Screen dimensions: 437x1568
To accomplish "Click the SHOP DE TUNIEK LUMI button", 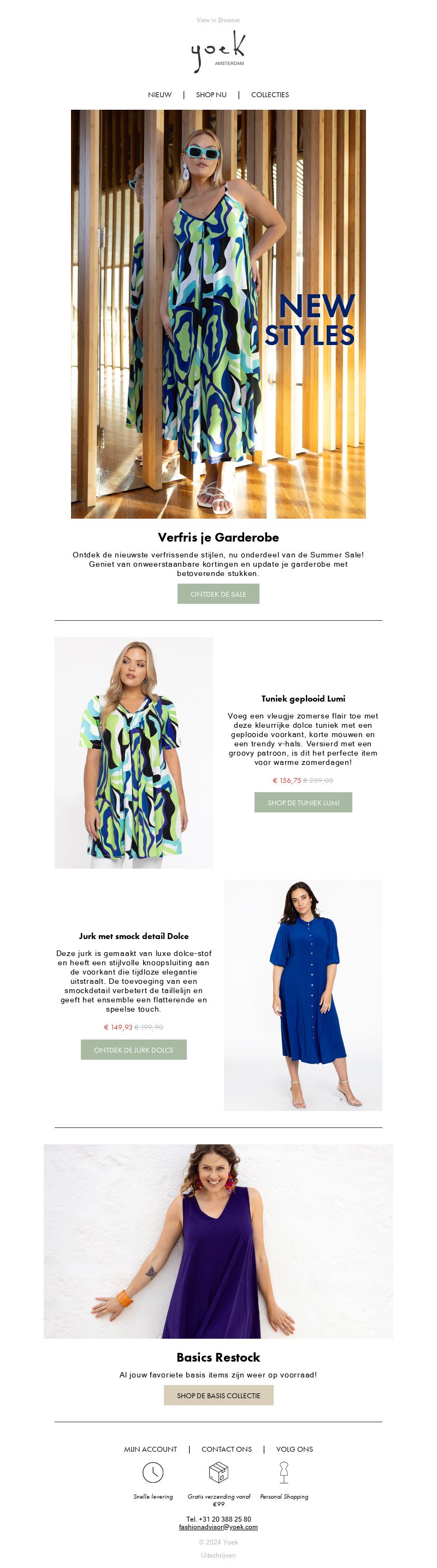I will (303, 802).
